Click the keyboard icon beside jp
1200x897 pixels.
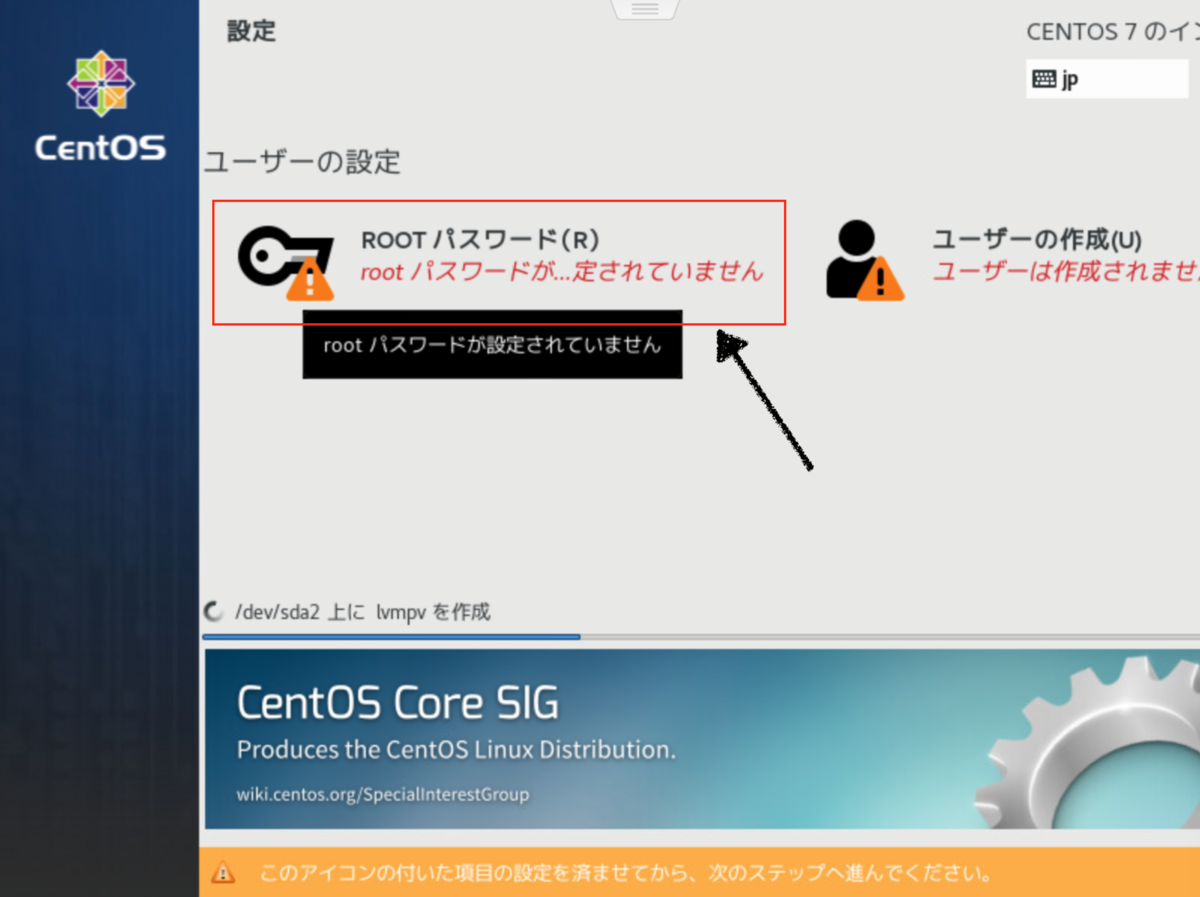1044,80
